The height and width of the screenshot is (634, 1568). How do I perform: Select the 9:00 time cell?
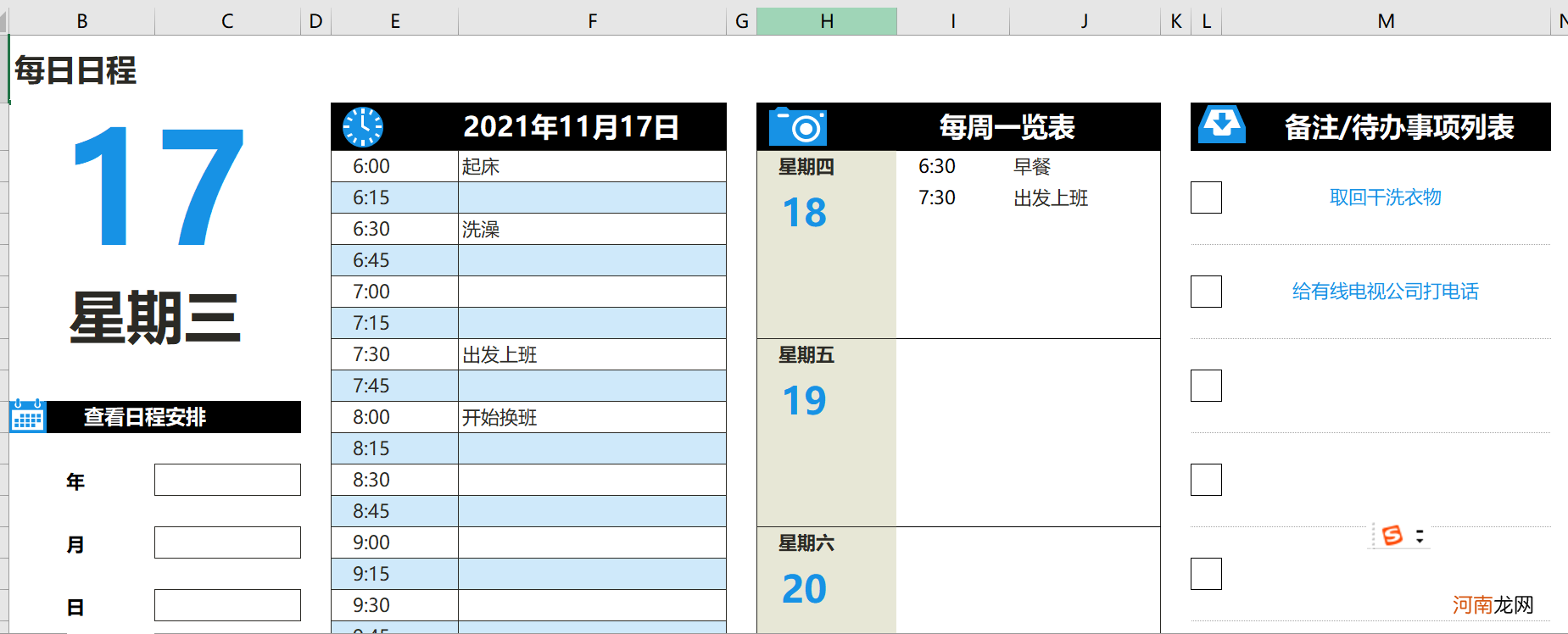coord(395,542)
